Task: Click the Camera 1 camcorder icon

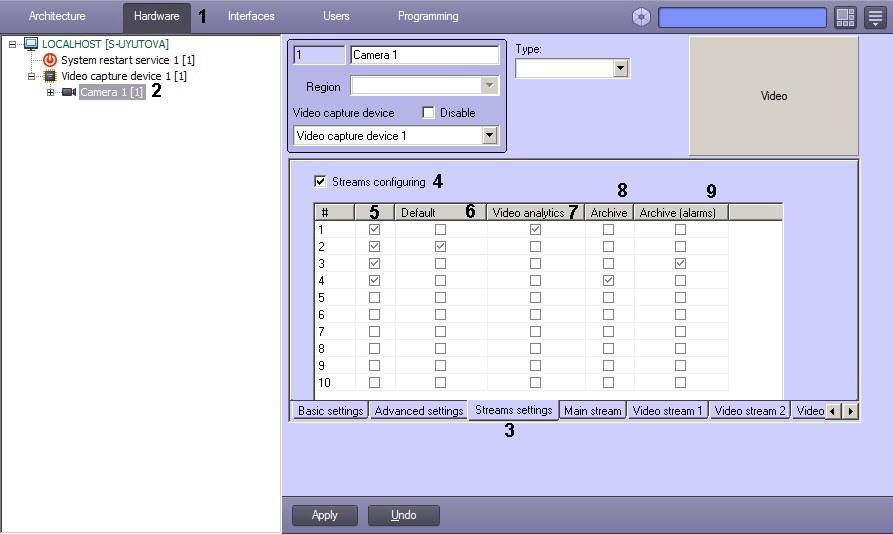Action: click(x=69, y=92)
